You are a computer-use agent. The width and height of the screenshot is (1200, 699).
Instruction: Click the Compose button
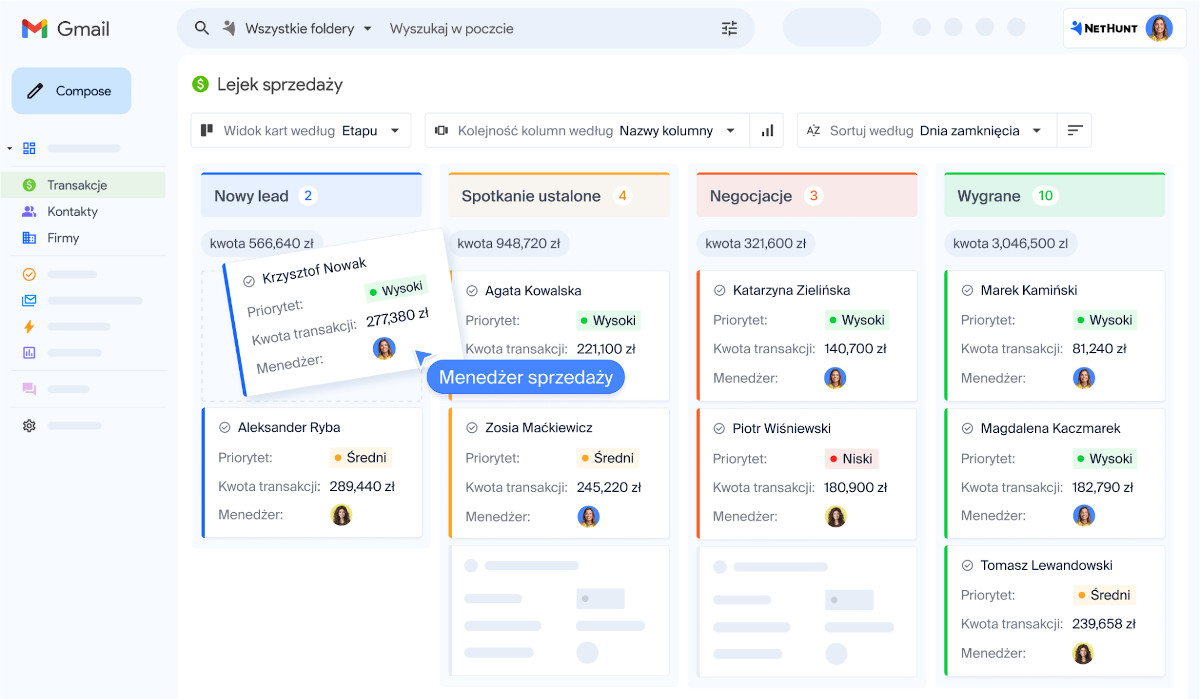[71, 90]
